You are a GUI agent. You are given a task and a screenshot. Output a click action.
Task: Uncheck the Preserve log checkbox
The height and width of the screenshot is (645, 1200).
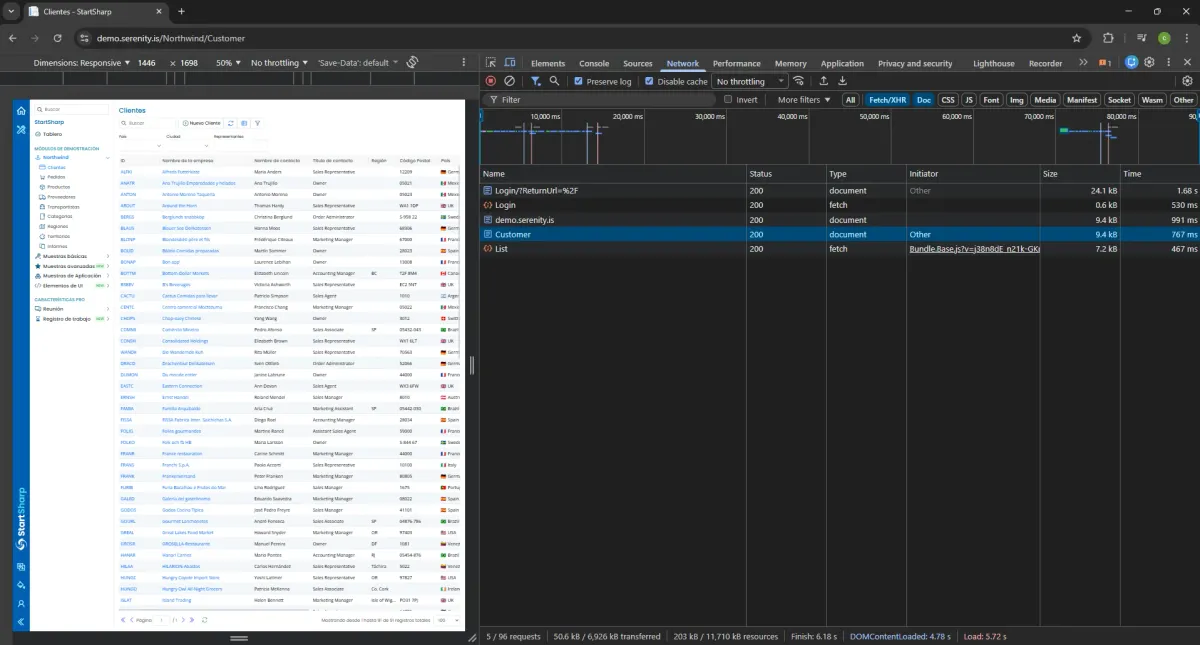coord(578,81)
